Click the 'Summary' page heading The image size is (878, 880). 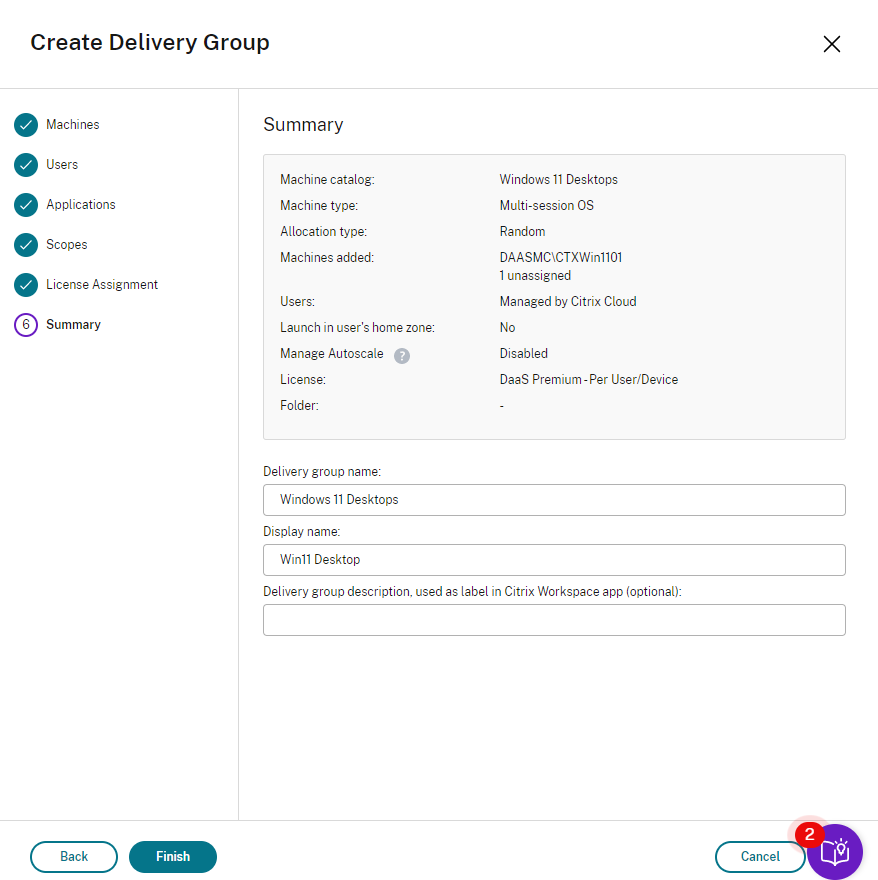tap(303, 125)
